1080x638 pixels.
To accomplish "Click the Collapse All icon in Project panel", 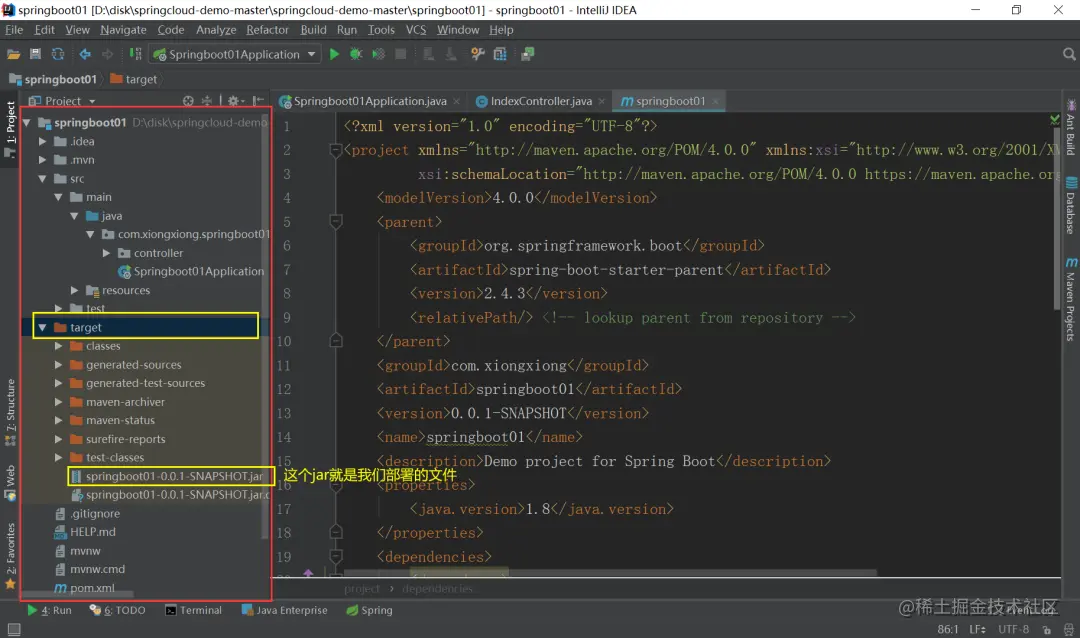I will [x=207, y=101].
